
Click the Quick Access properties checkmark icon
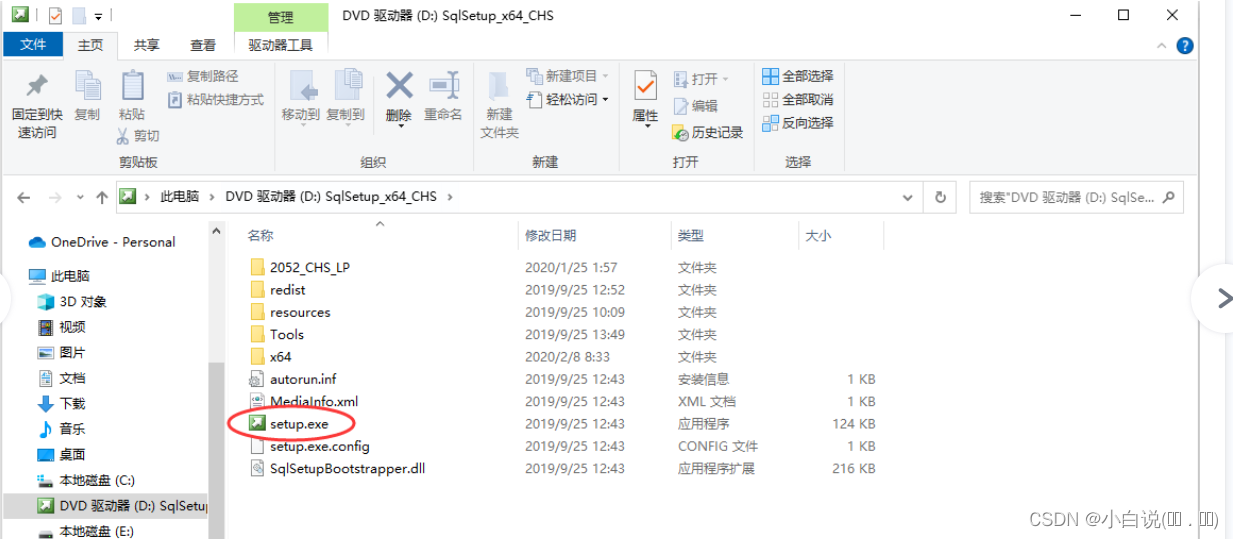(x=54, y=16)
